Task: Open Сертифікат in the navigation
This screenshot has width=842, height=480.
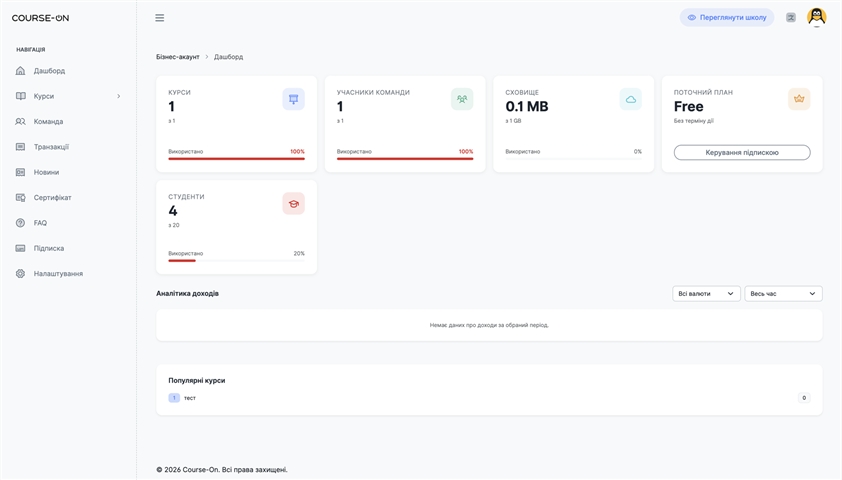Action: [53, 198]
